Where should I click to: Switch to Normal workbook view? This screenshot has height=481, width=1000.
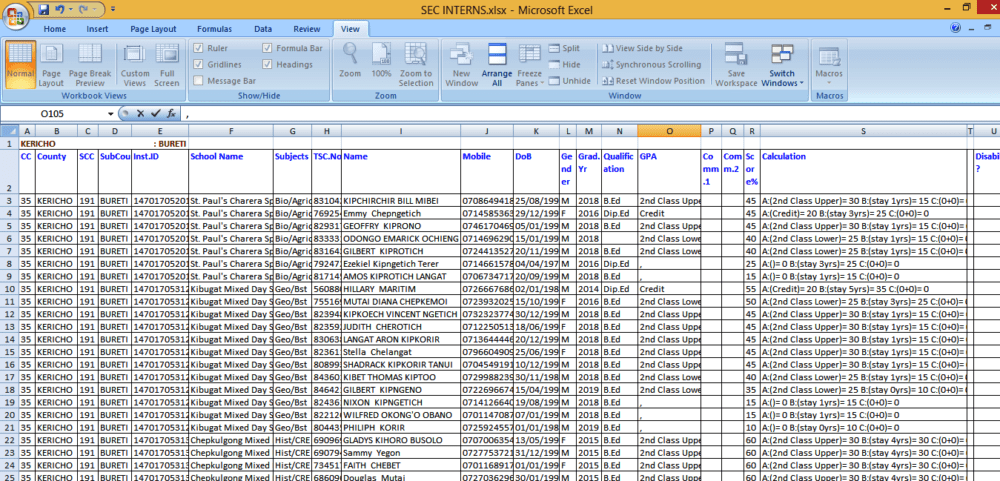click(x=20, y=64)
